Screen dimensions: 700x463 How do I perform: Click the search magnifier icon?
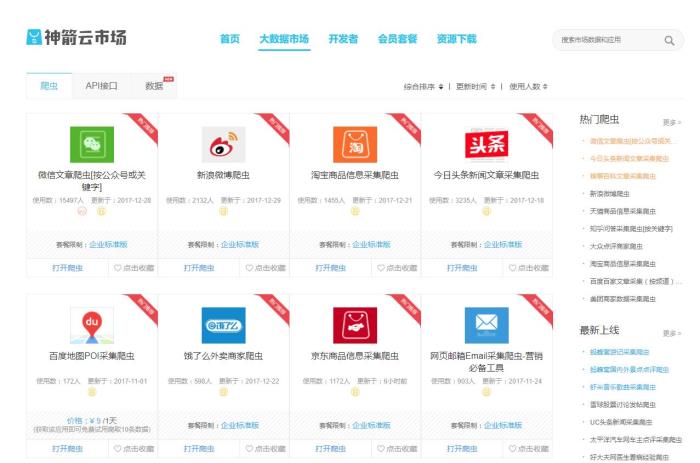click(669, 40)
